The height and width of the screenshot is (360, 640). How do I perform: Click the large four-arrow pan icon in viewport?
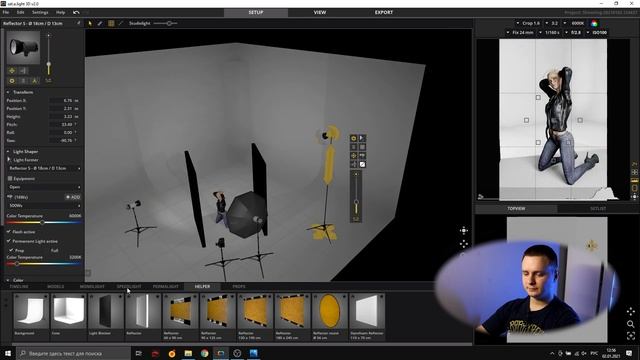[464, 231]
